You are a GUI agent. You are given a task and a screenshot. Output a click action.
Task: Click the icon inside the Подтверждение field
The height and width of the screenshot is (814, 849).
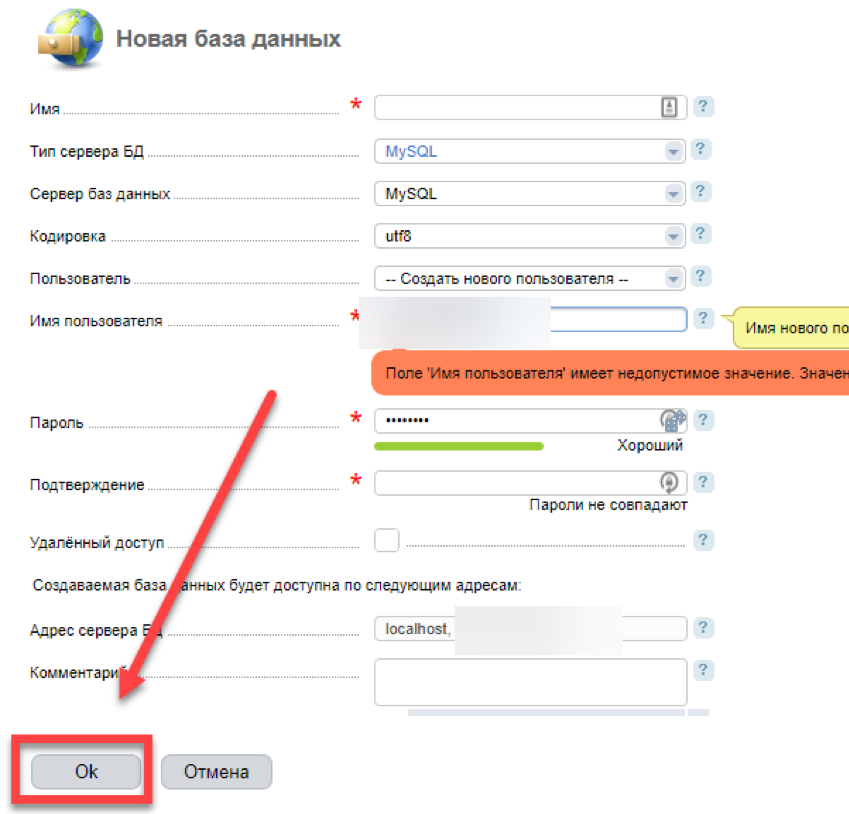pos(669,482)
